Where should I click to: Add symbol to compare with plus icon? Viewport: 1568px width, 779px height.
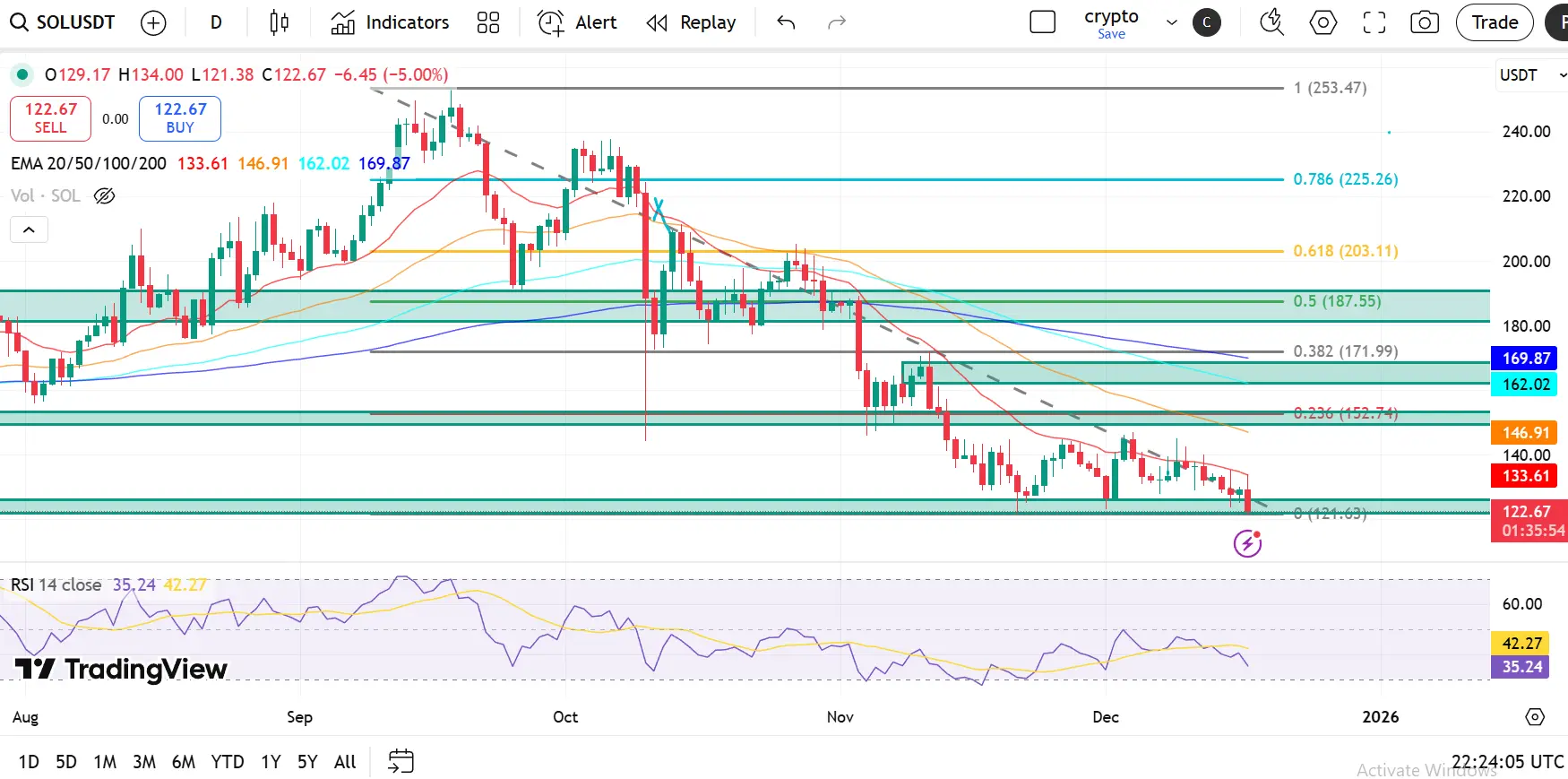(x=154, y=22)
